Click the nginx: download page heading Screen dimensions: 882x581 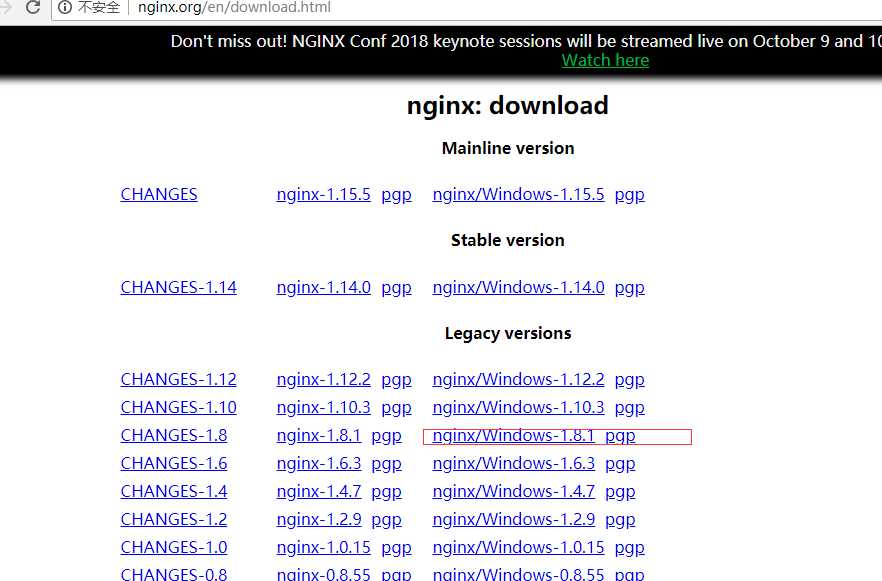click(x=507, y=106)
